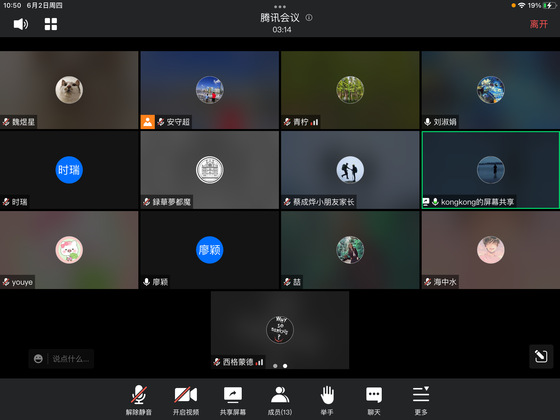Tap mic icon beside 刘淑娟

pyautogui.click(x=428, y=122)
